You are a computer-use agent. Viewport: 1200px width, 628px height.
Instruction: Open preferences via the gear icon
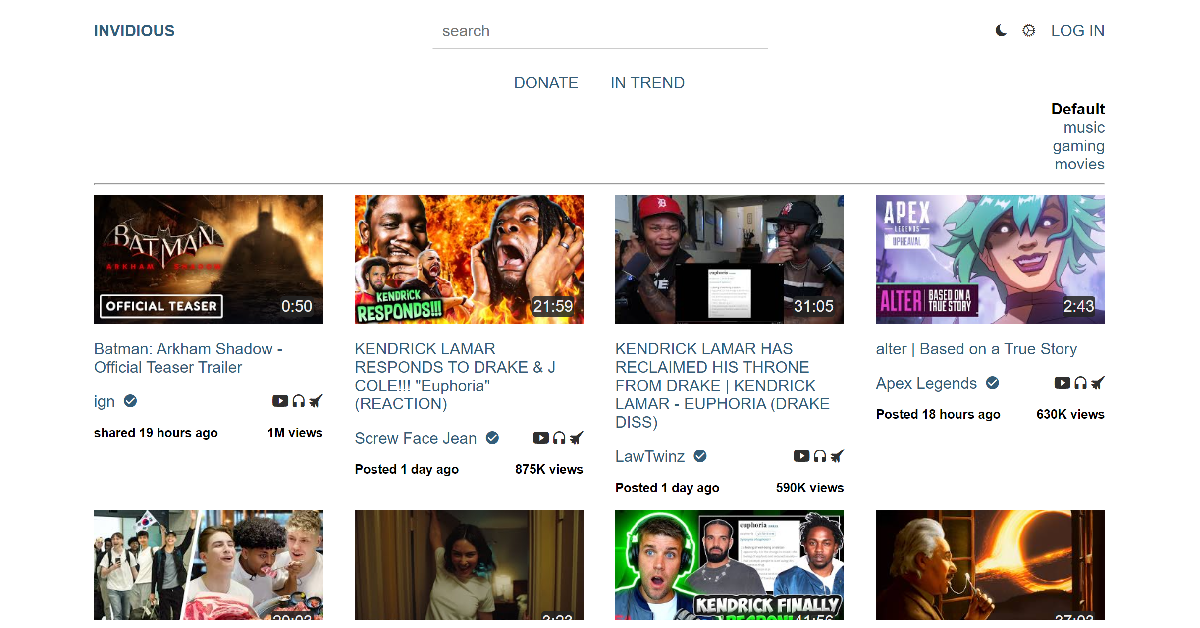[x=1028, y=31]
